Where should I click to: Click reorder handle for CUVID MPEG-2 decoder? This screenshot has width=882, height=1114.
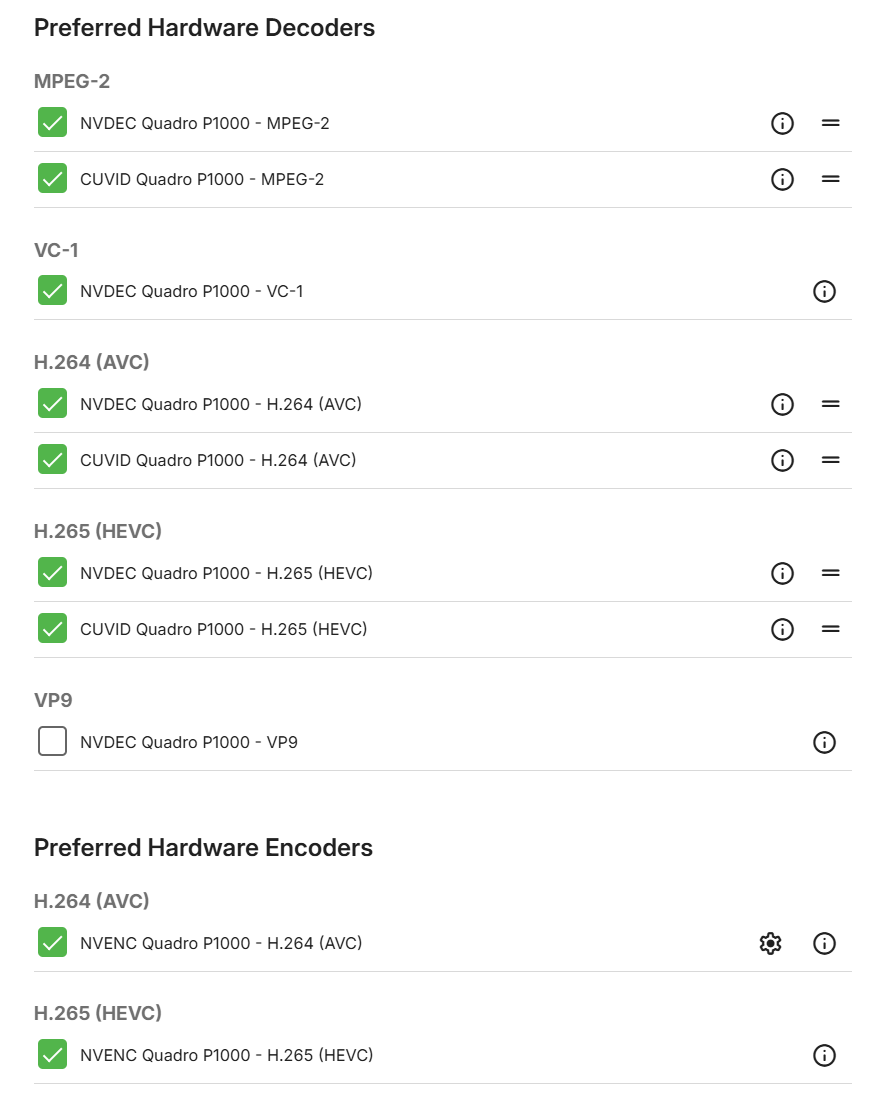[831, 180]
